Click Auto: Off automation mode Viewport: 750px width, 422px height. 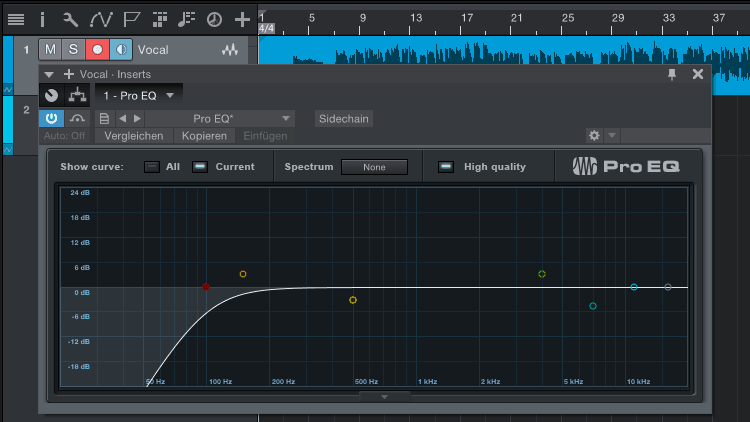coord(65,136)
